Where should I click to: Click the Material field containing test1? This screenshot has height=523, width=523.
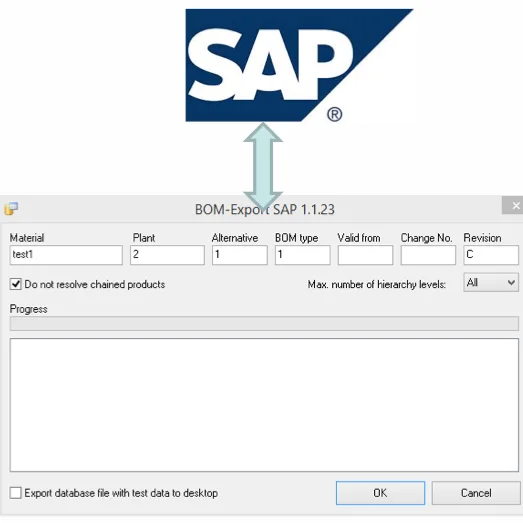click(66, 255)
